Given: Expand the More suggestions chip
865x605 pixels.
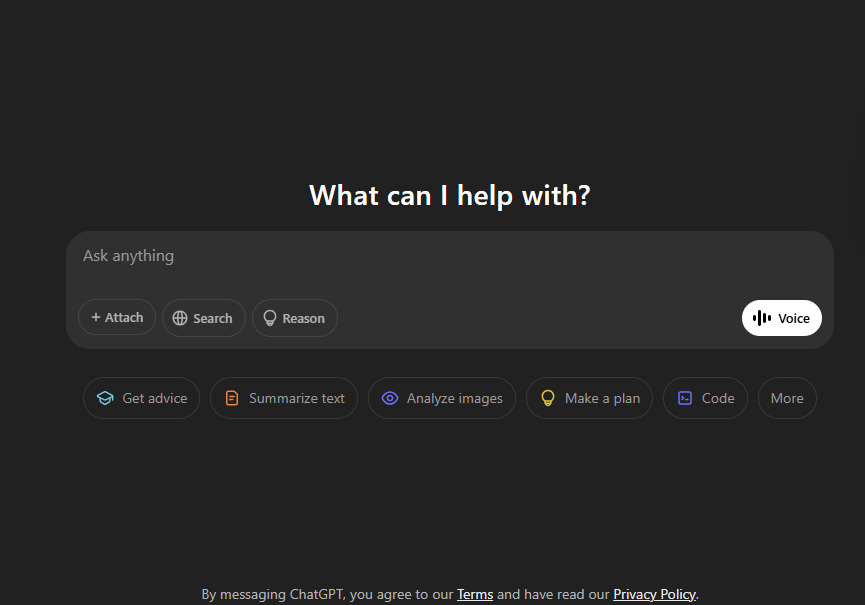Looking at the screenshot, I should (787, 398).
